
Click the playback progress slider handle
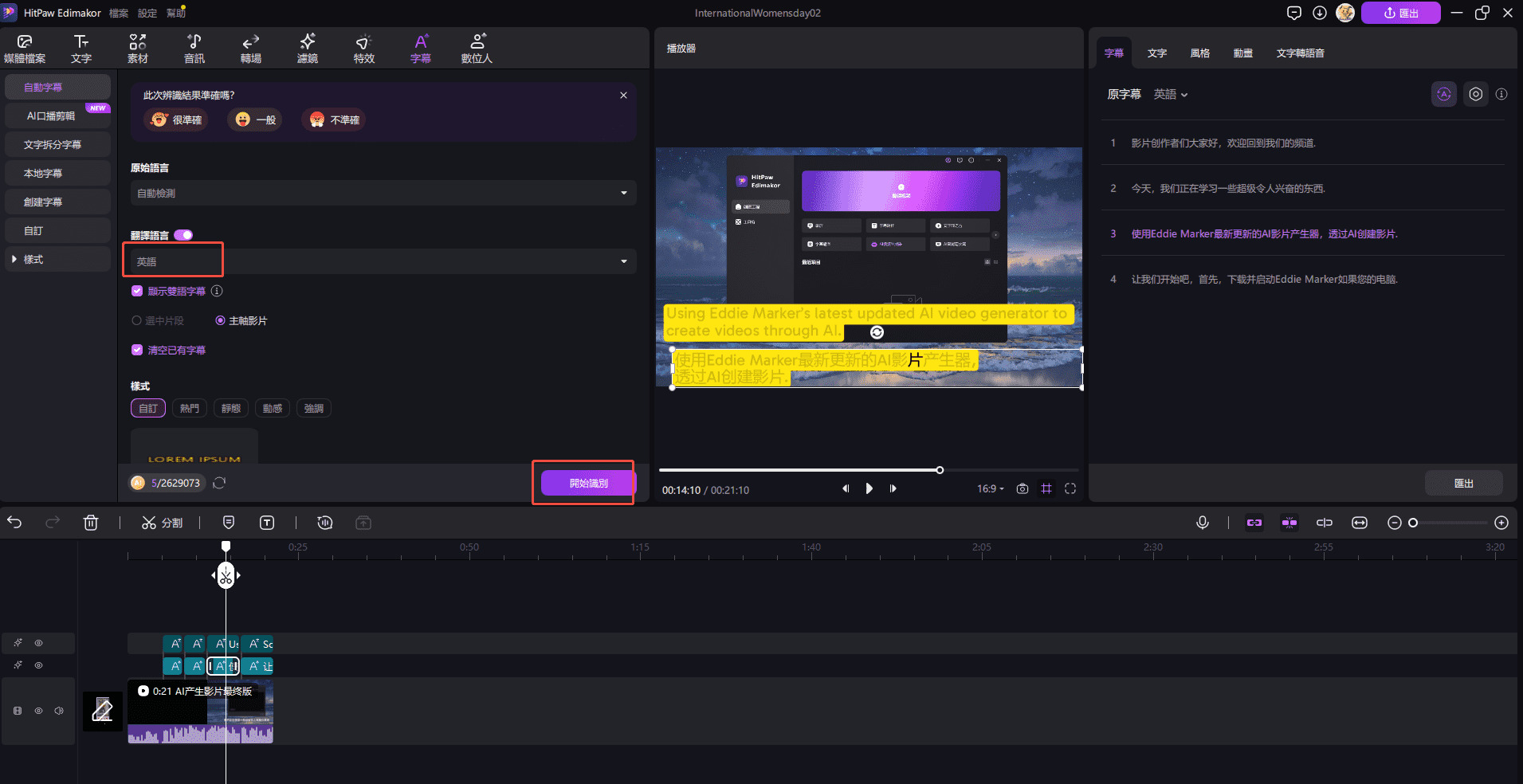click(940, 470)
